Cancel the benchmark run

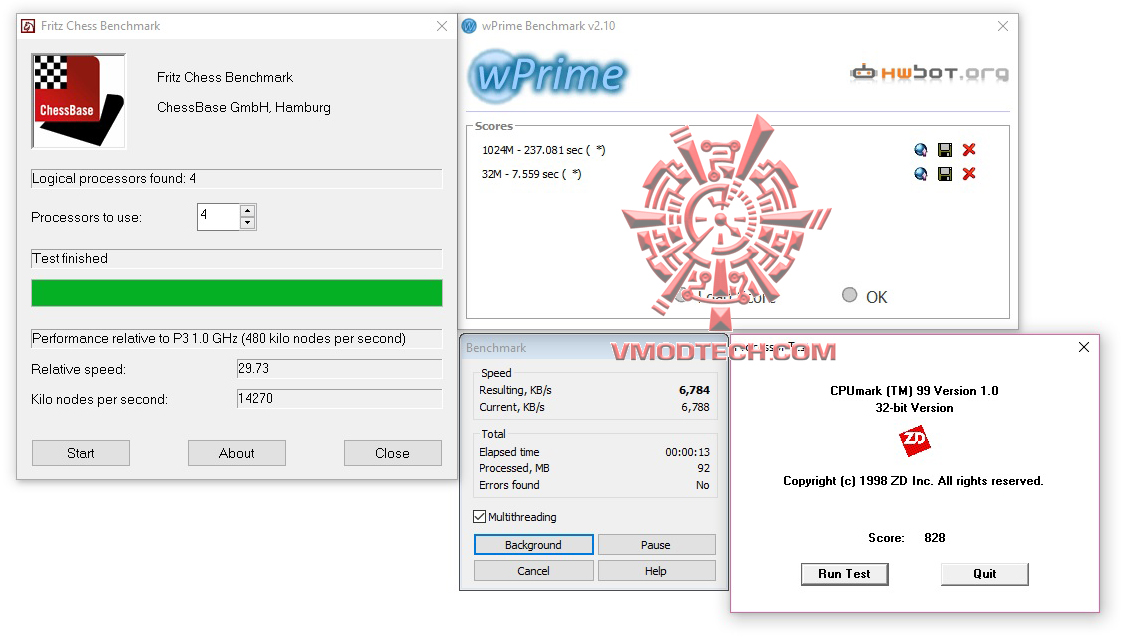[533, 571]
